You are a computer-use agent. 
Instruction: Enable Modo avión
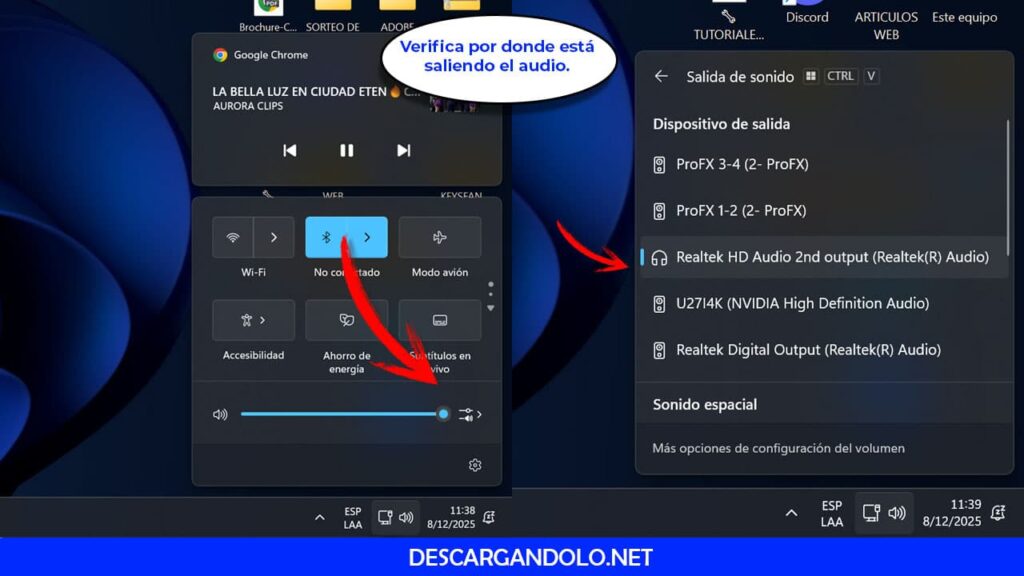pyautogui.click(x=440, y=237)
